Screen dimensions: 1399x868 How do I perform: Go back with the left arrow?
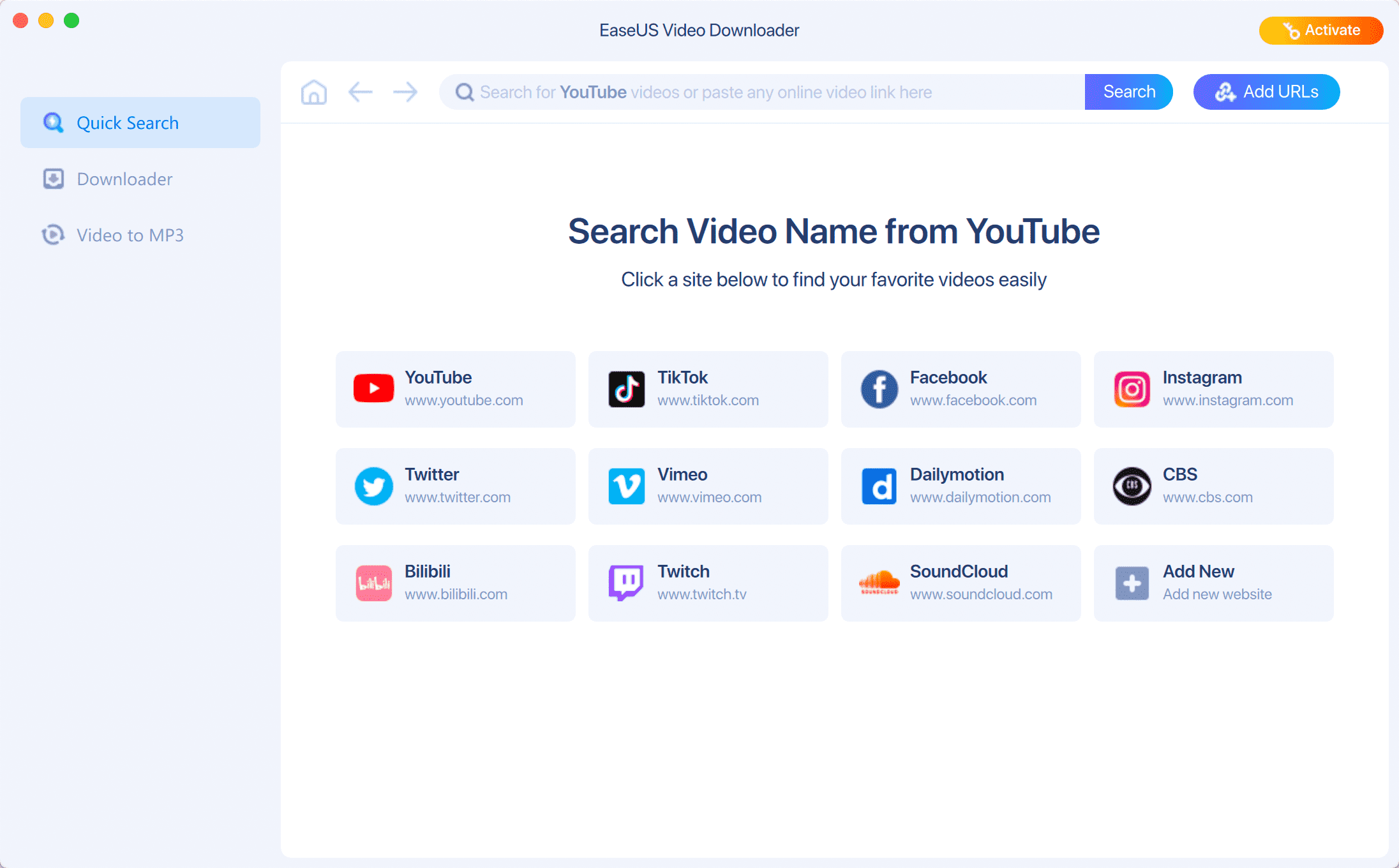click(360, 92)
